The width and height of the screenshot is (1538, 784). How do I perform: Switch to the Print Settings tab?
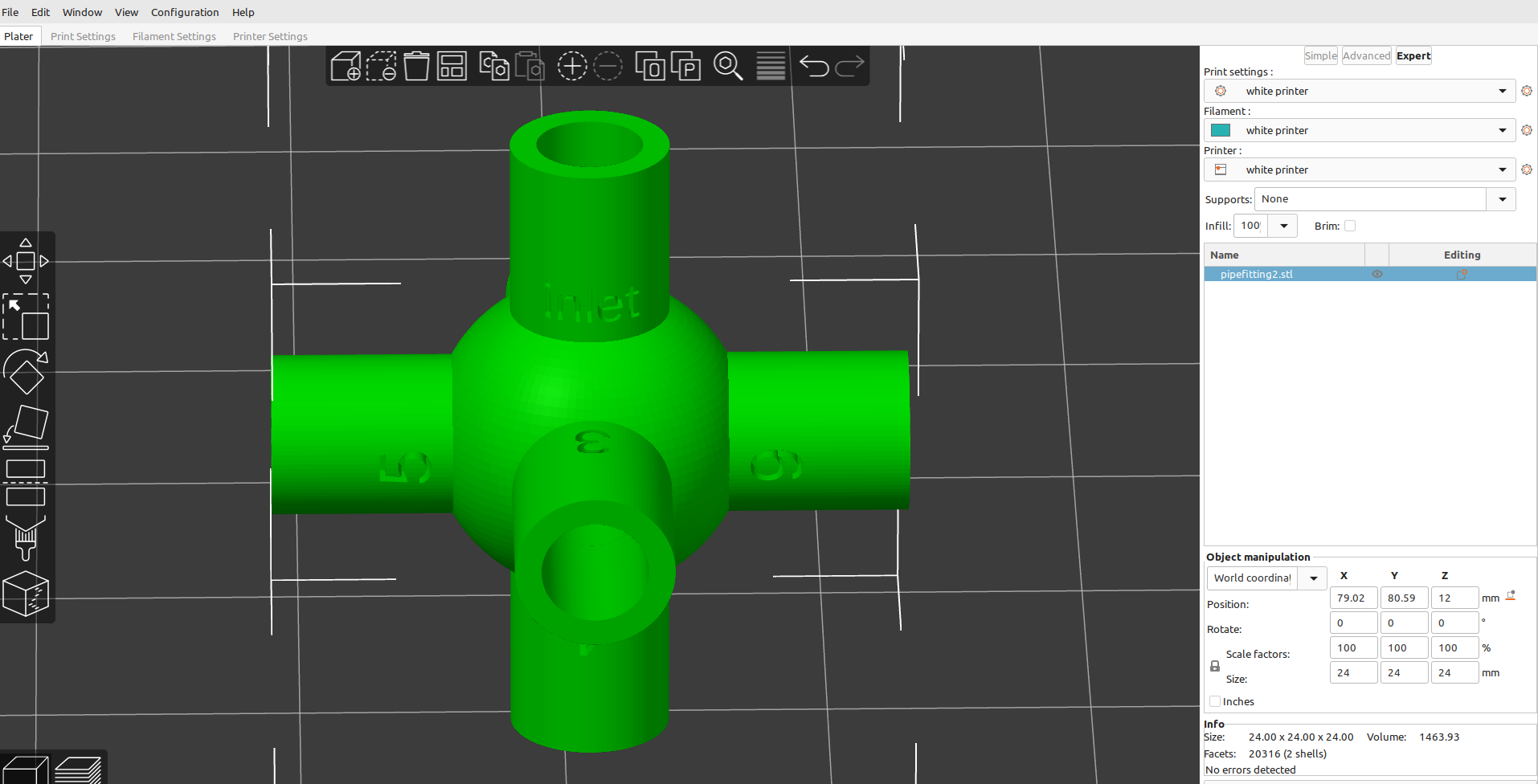coord(83,36)
